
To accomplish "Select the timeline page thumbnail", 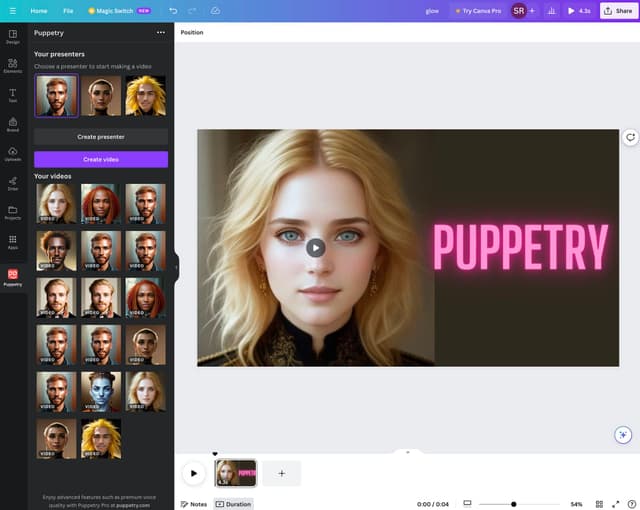I will 236,473.
